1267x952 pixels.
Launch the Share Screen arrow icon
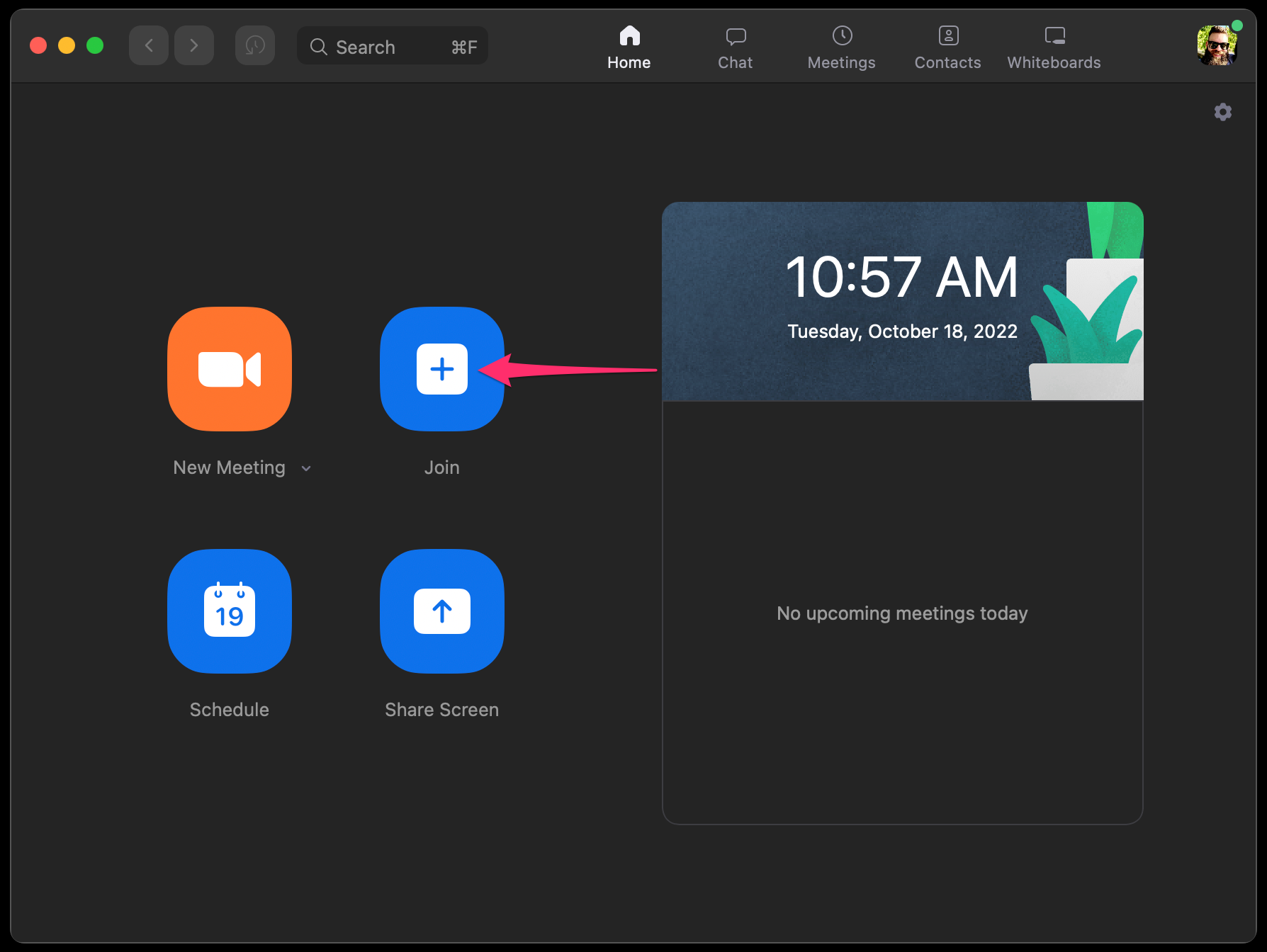coord(442,611)
